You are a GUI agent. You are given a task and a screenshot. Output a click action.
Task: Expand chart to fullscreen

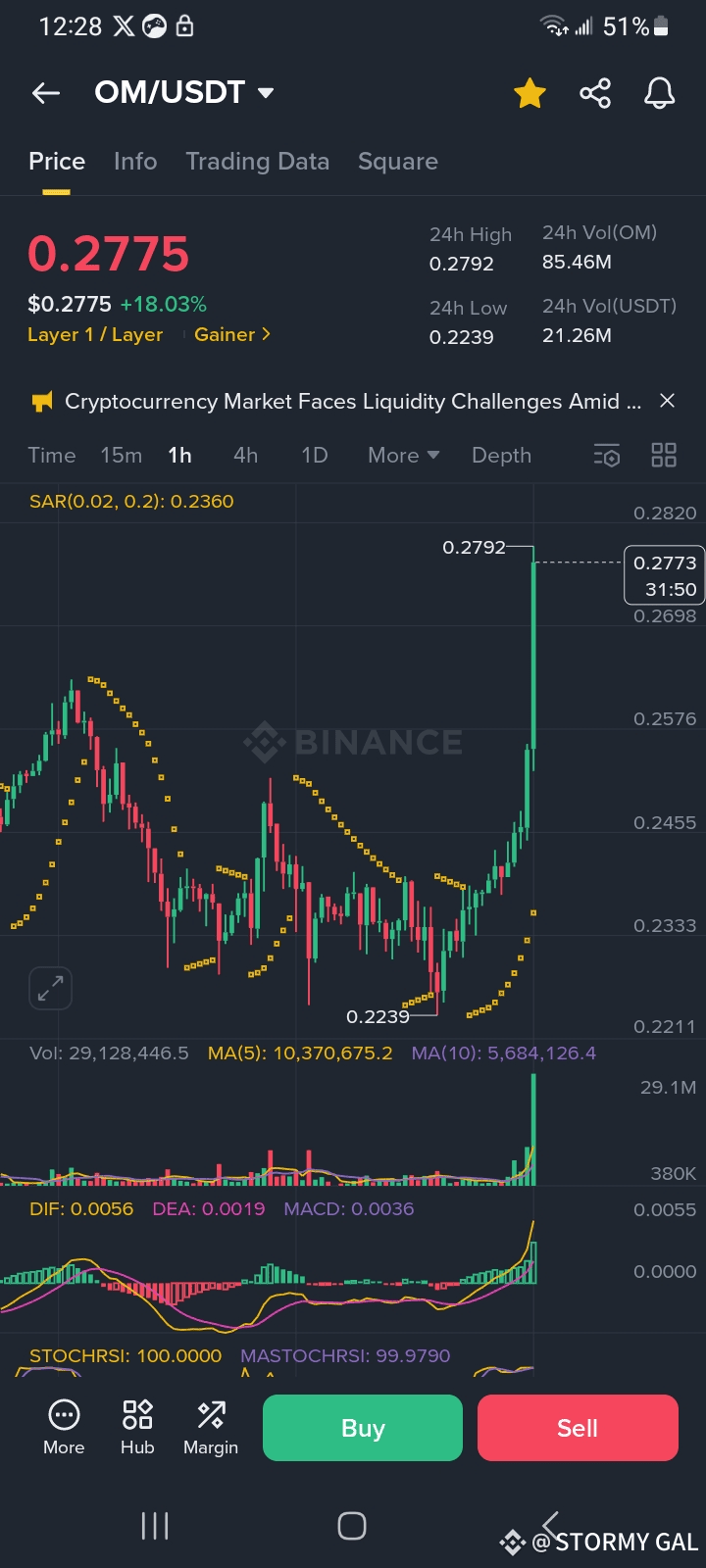[x=51, y=988]
